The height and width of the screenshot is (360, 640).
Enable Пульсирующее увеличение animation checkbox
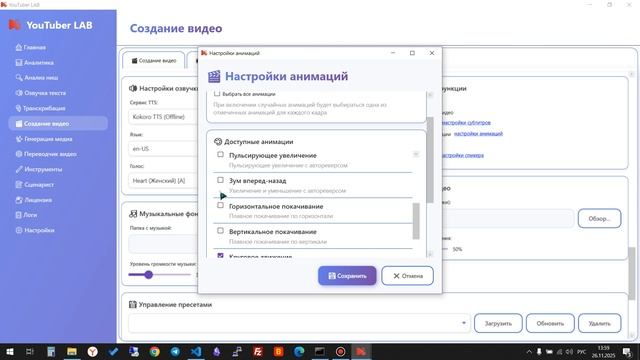click(220, 154)
